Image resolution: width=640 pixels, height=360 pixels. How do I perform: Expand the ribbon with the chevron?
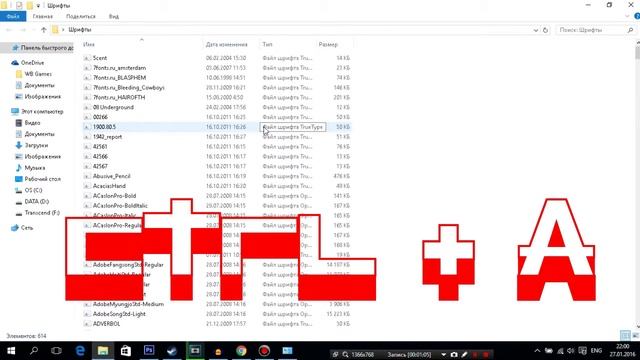(x=627, y=16)
